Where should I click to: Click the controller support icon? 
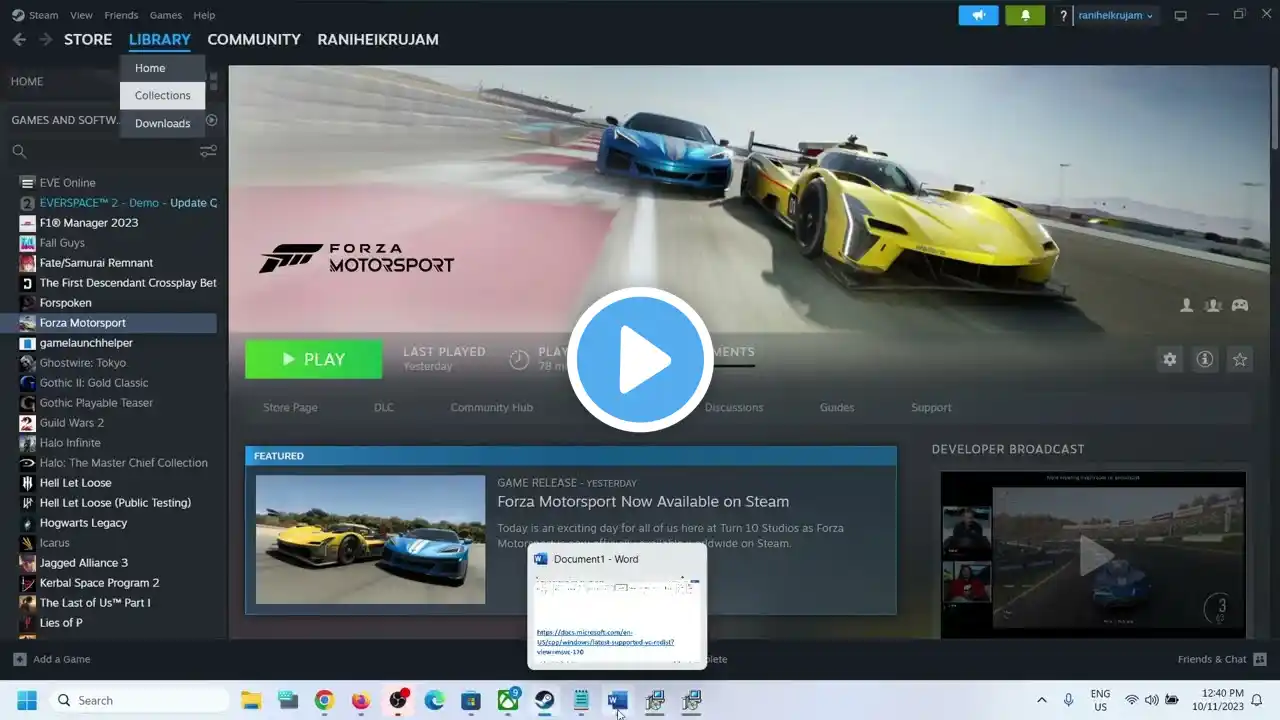(x=1240, y=305)
